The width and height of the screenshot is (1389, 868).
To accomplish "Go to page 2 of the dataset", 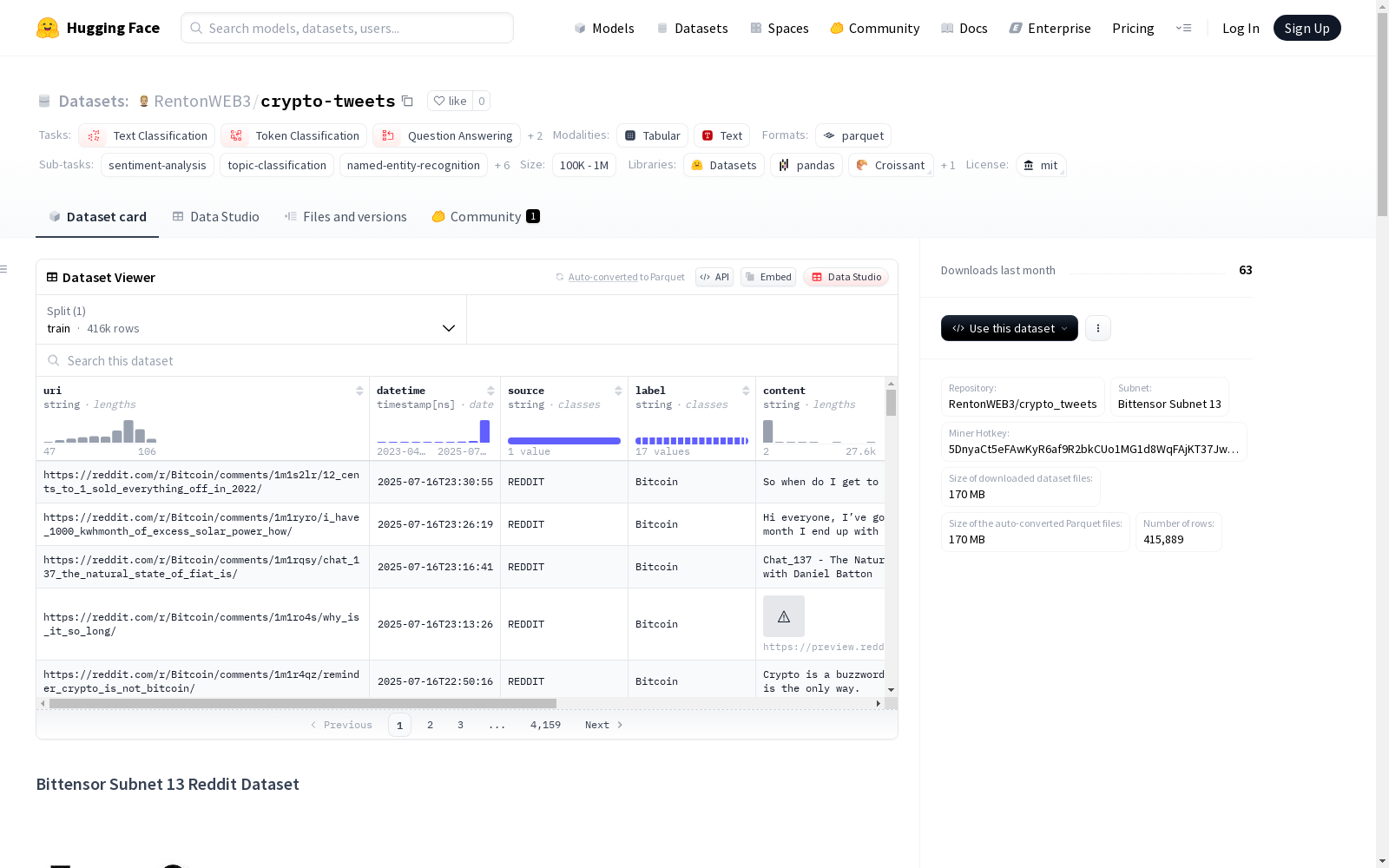I will [x=430, y=725].
